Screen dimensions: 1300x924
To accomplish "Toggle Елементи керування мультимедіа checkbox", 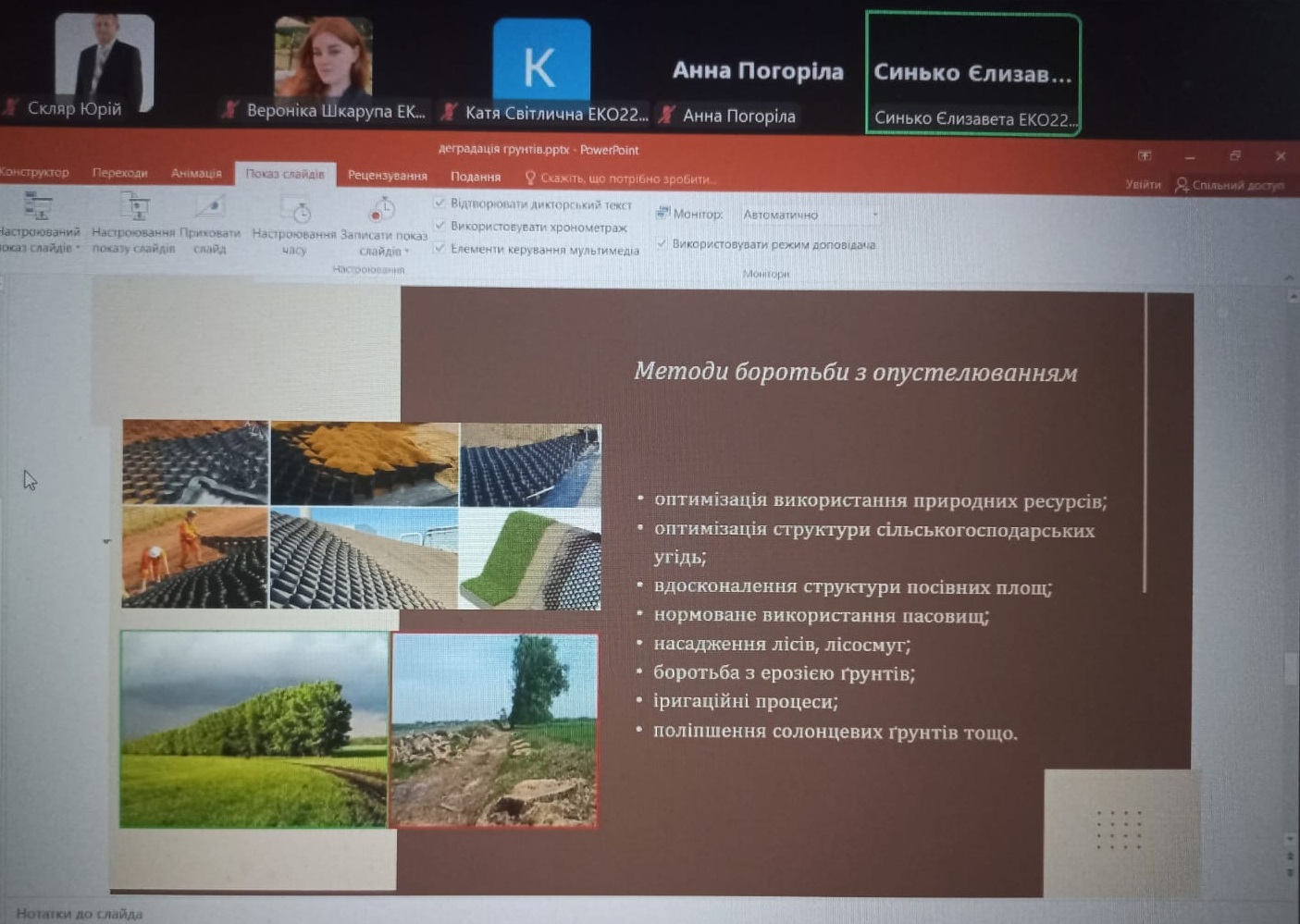I will click(440, 248).
